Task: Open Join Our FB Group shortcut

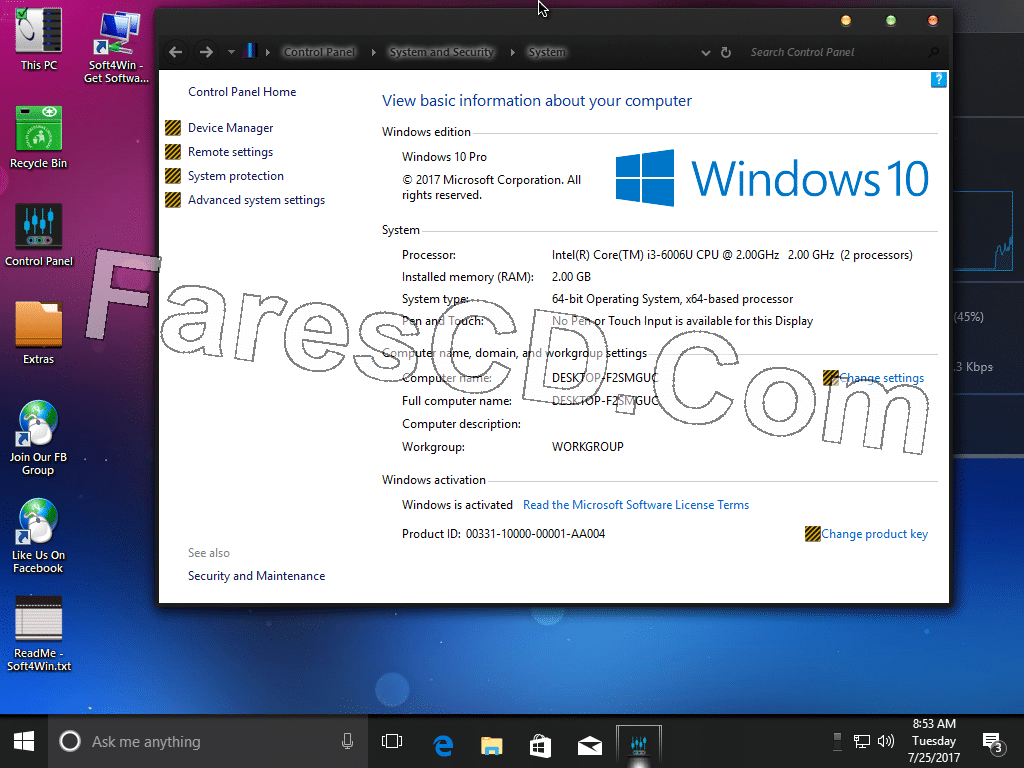Action: (39, 438)
